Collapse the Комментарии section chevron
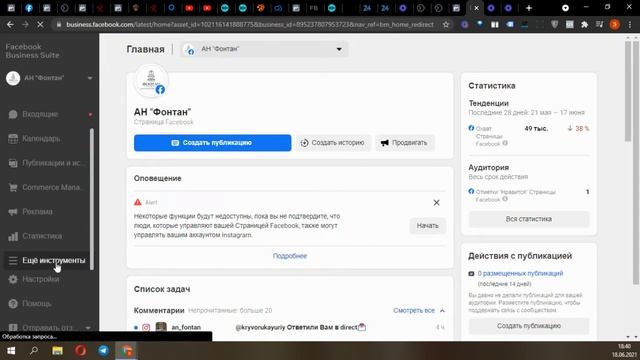The image size is (640, 360). [442, 311]
